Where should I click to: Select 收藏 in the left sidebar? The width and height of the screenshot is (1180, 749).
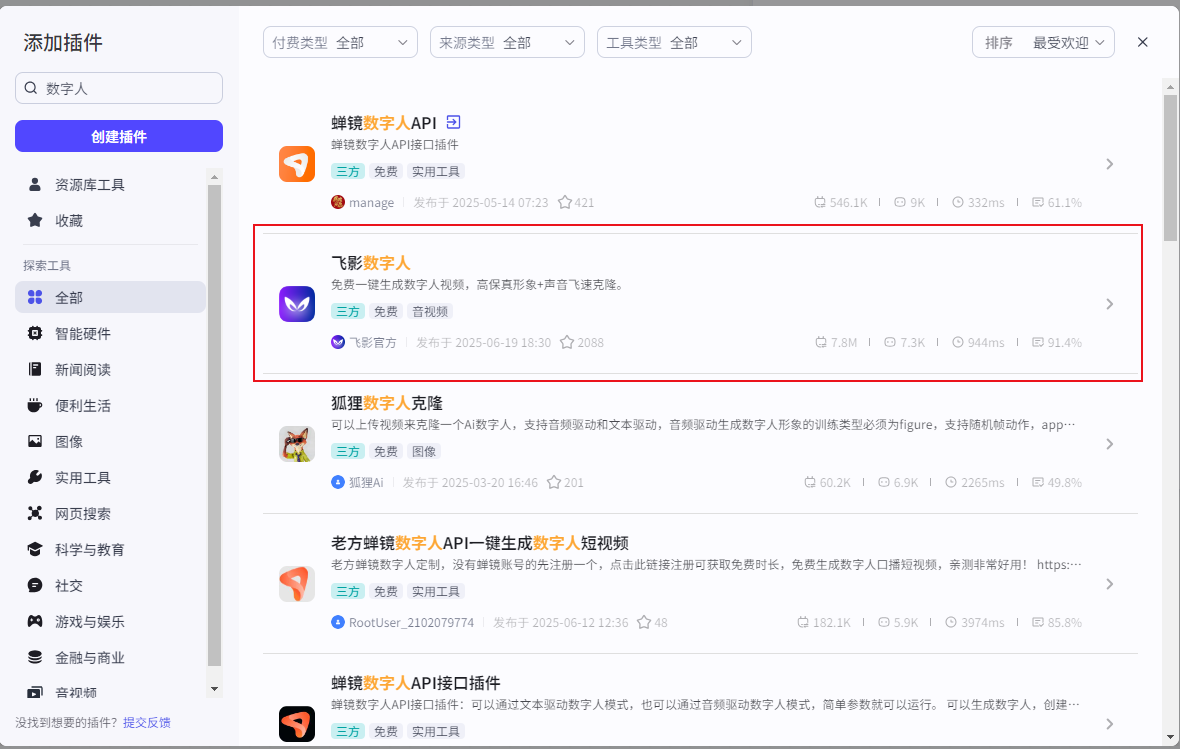(69, 220)
